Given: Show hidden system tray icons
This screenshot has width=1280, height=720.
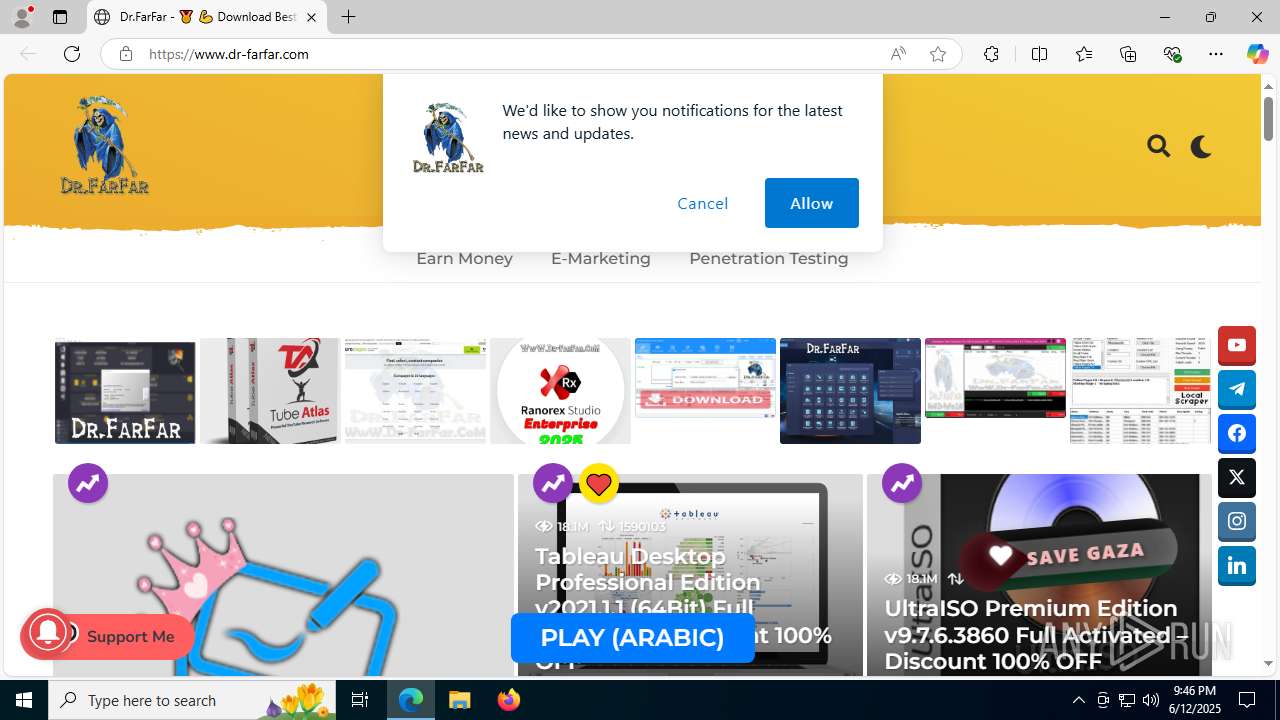Looking at the screenshot, I should point(1078,700).
